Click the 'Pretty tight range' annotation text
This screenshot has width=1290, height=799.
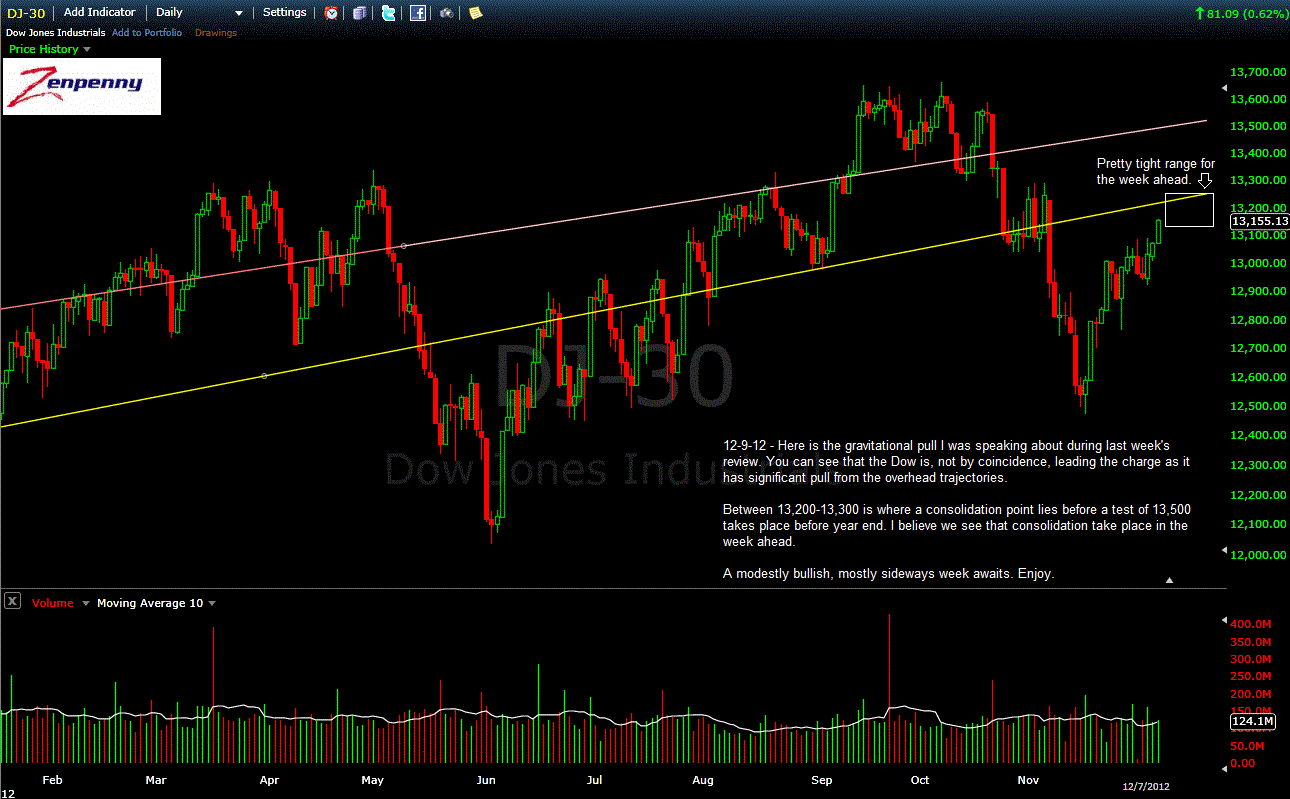[1155, 171]
